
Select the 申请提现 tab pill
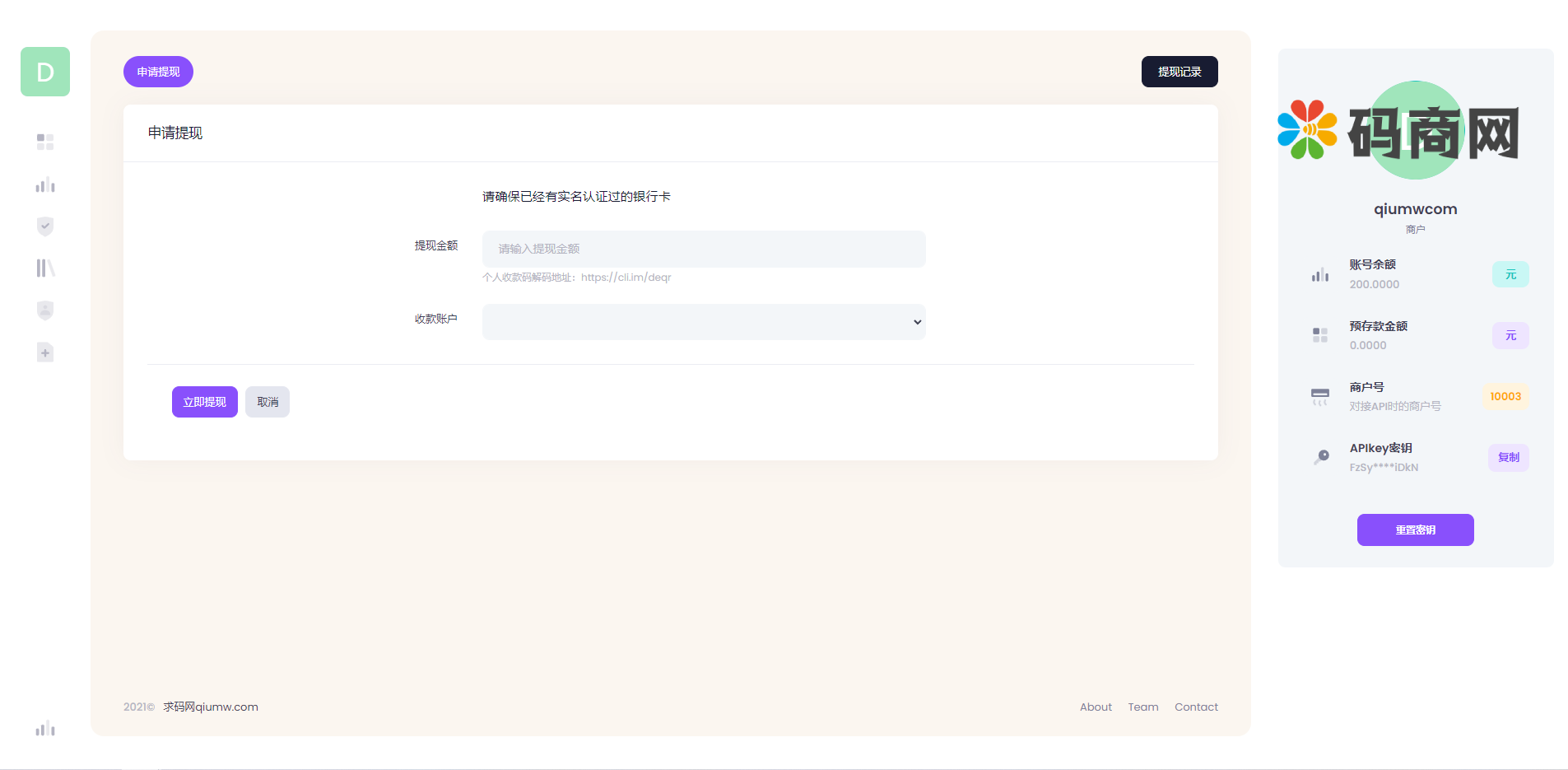[x=158, y=72]
